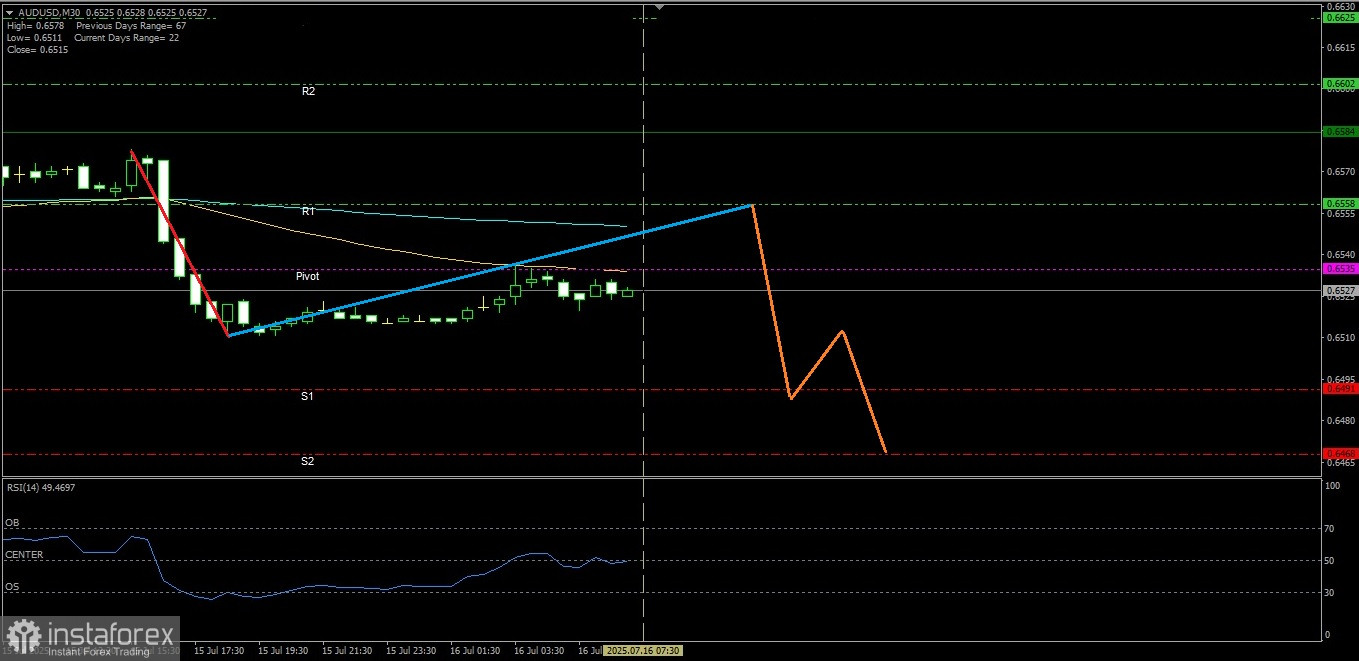This screenshot has width=1359, height=661.
Task: Click the 15 Jul 21:30 time label
Action: (347, 651)
